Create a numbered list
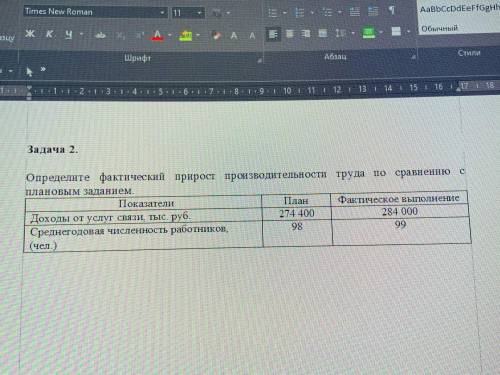The image size is (500, 375). coord(299,13)
